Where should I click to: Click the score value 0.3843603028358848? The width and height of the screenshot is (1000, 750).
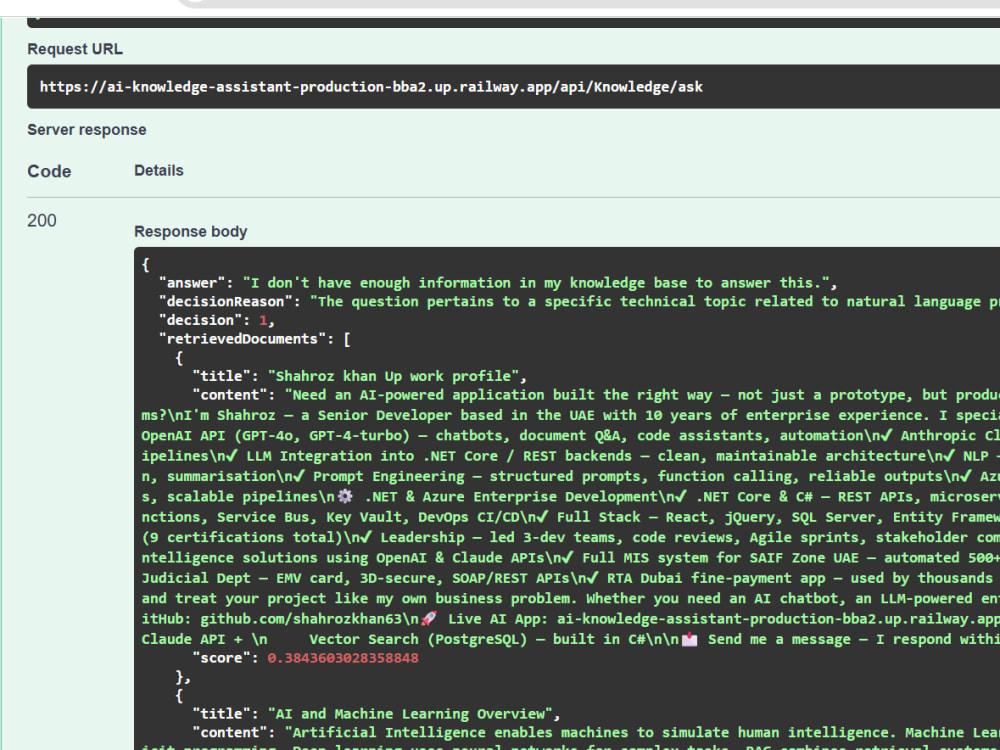[x=343, y=658]
